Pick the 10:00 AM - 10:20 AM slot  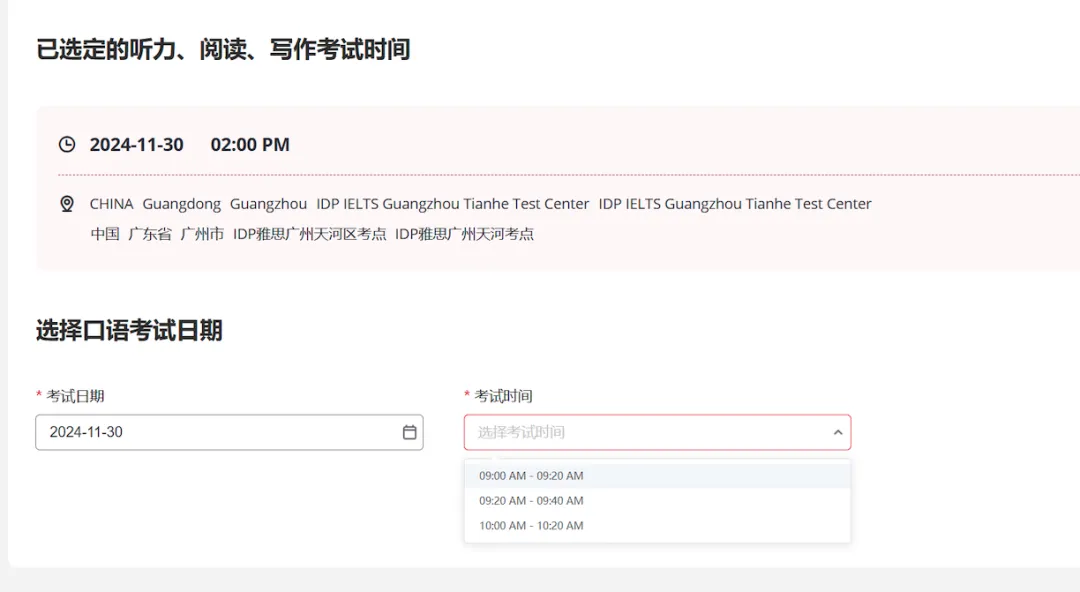click(657, 525)
